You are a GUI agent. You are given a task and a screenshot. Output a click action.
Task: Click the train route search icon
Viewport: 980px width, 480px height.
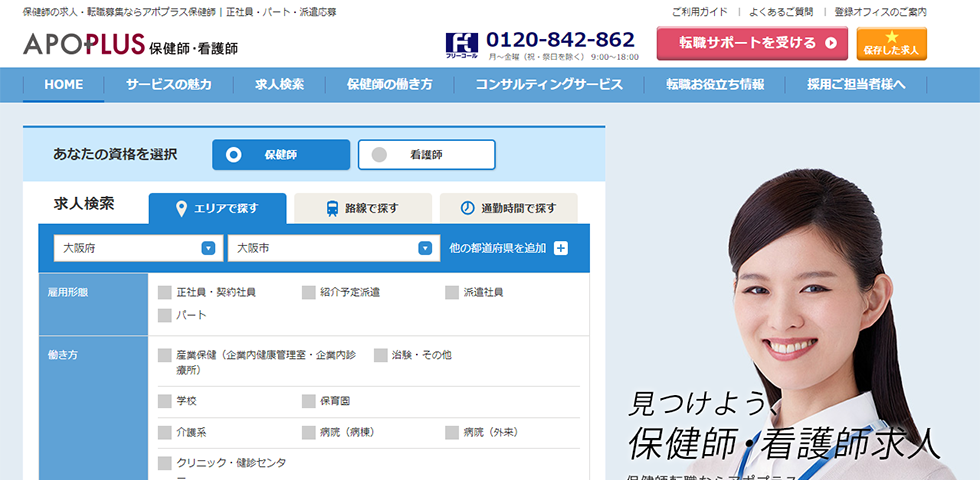332,208
